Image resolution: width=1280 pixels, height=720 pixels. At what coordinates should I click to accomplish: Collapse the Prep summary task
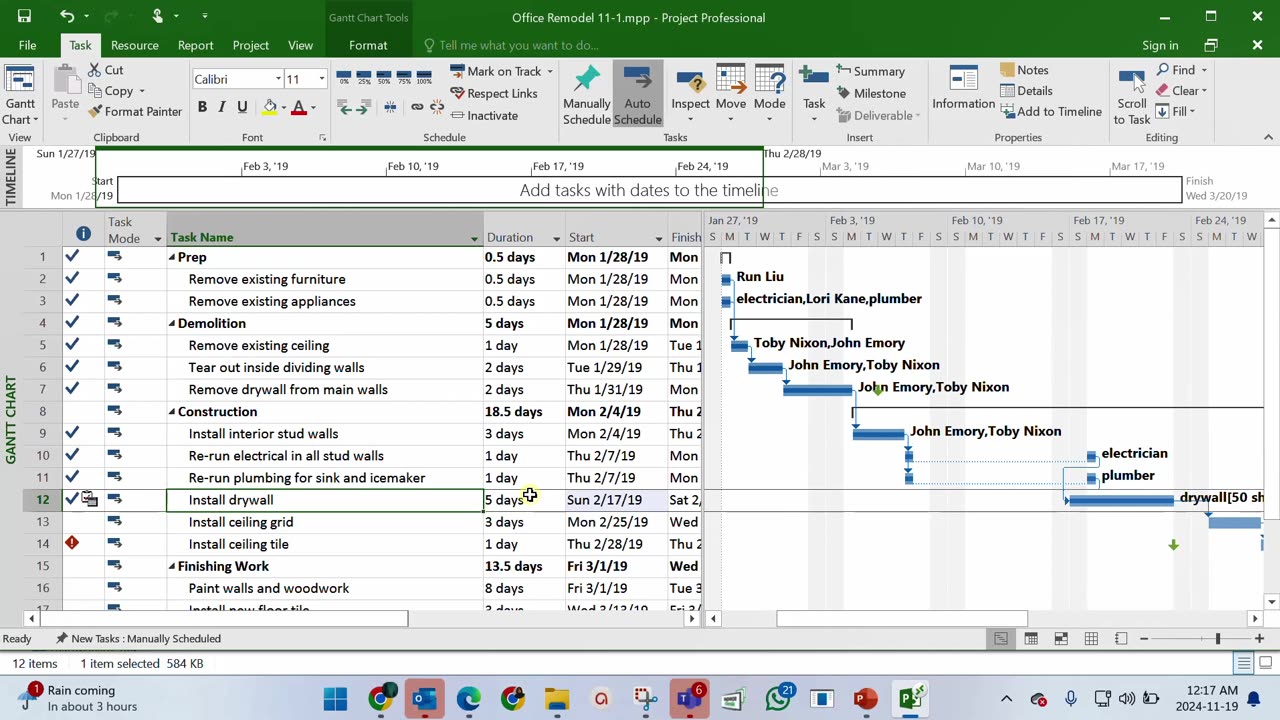click(x=172, y=257)
